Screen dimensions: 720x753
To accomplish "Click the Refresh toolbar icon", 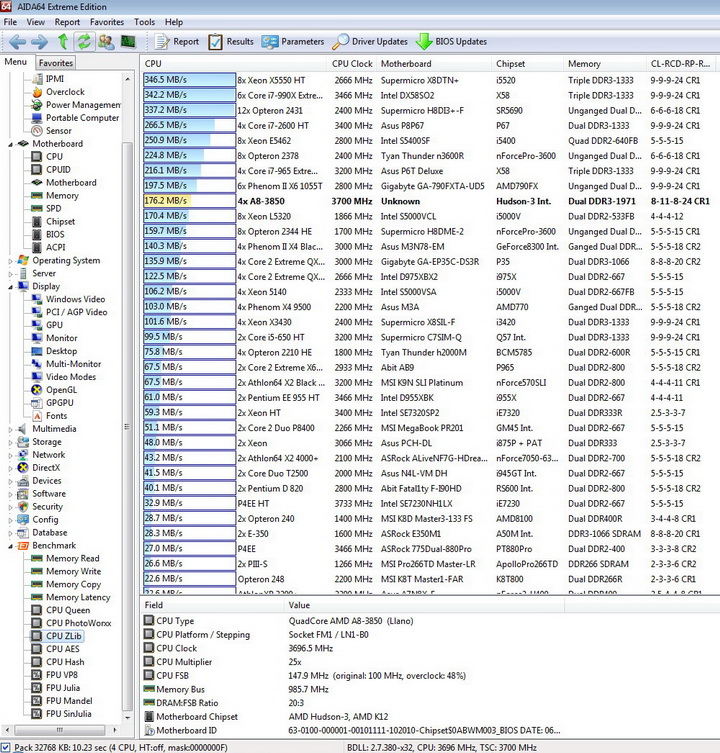I will [85, 42].
